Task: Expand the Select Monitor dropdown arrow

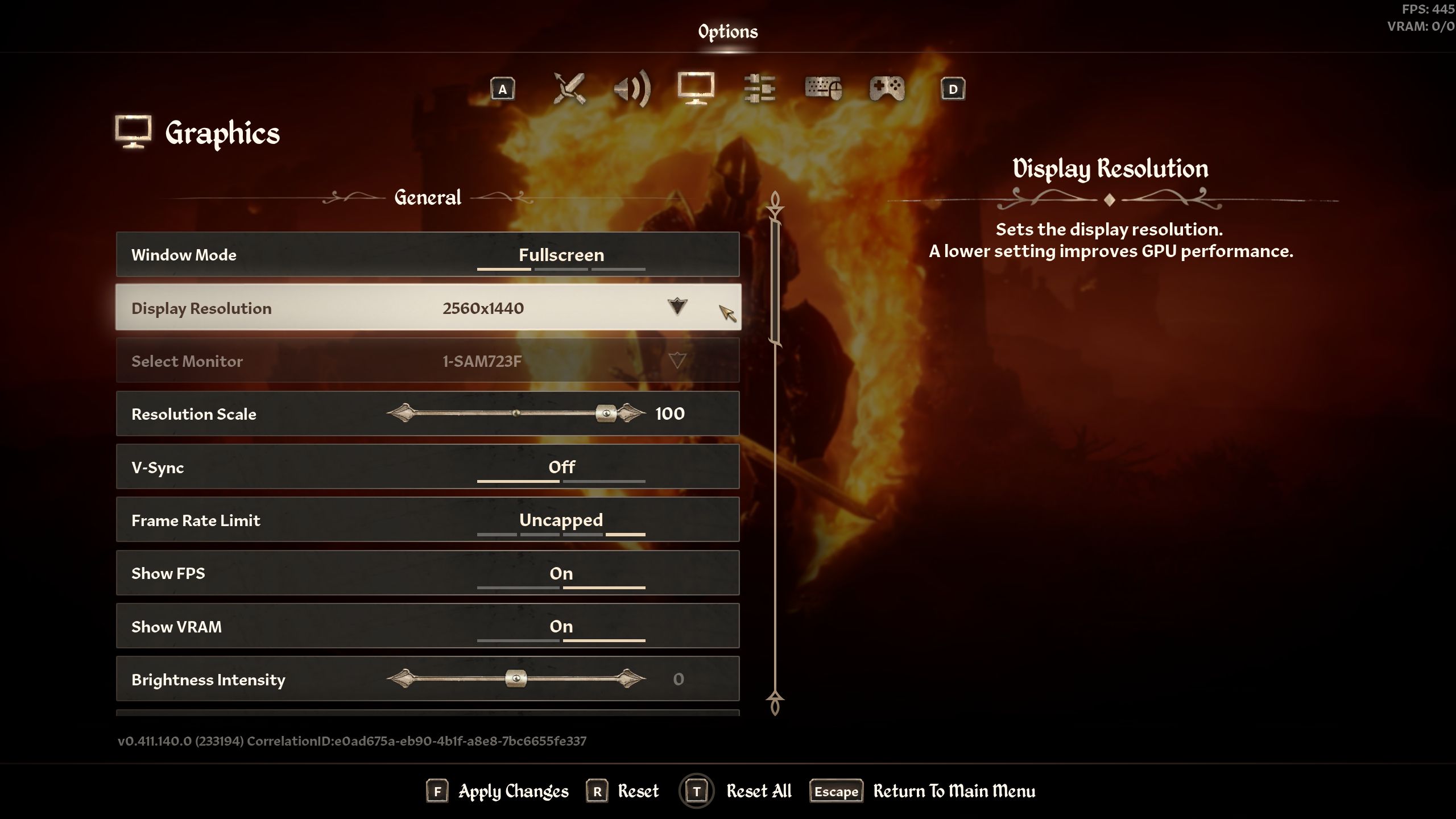Action: tap(677, 360)
